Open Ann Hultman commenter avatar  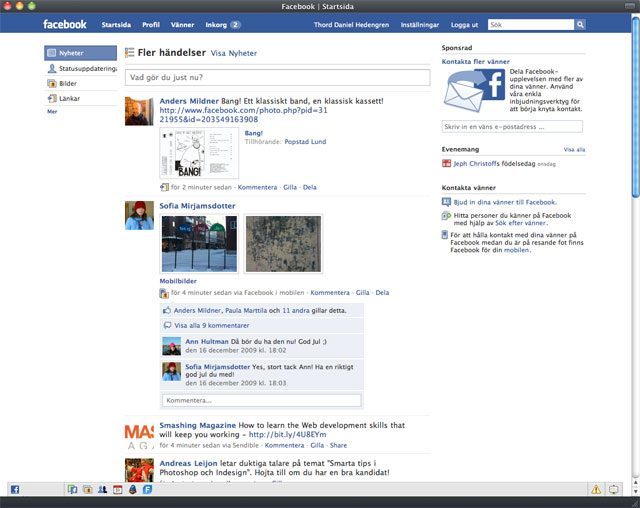click(x=171, y=346)
